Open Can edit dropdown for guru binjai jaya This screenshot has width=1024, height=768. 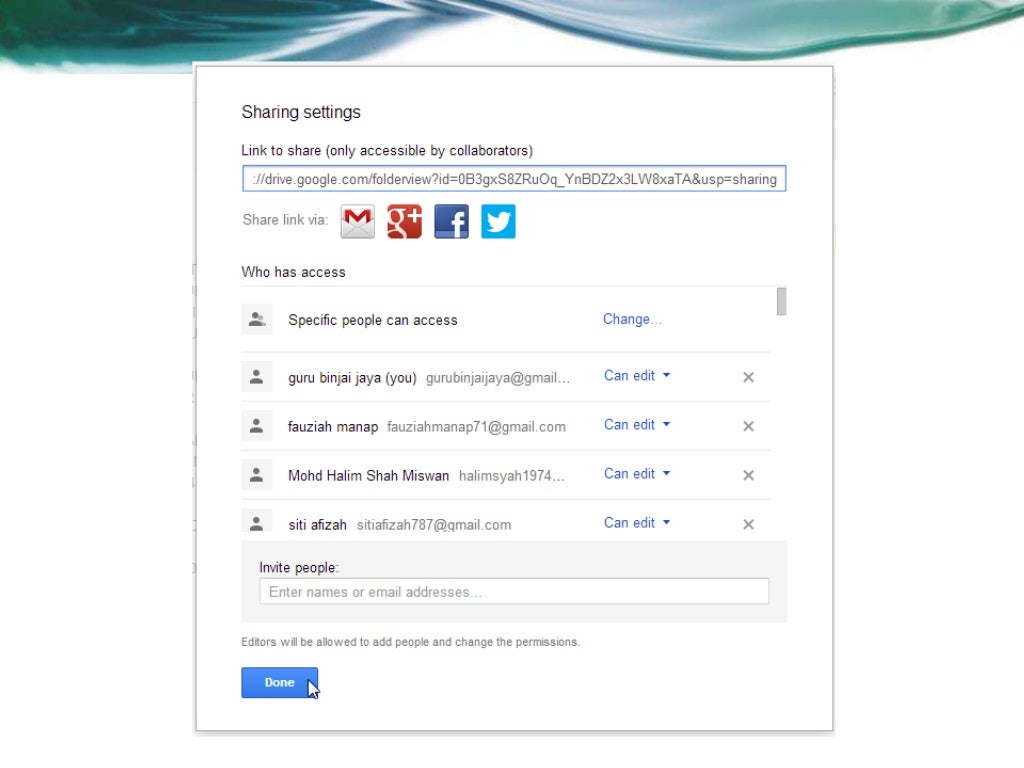pyautogui.click(x=637, y=376)
